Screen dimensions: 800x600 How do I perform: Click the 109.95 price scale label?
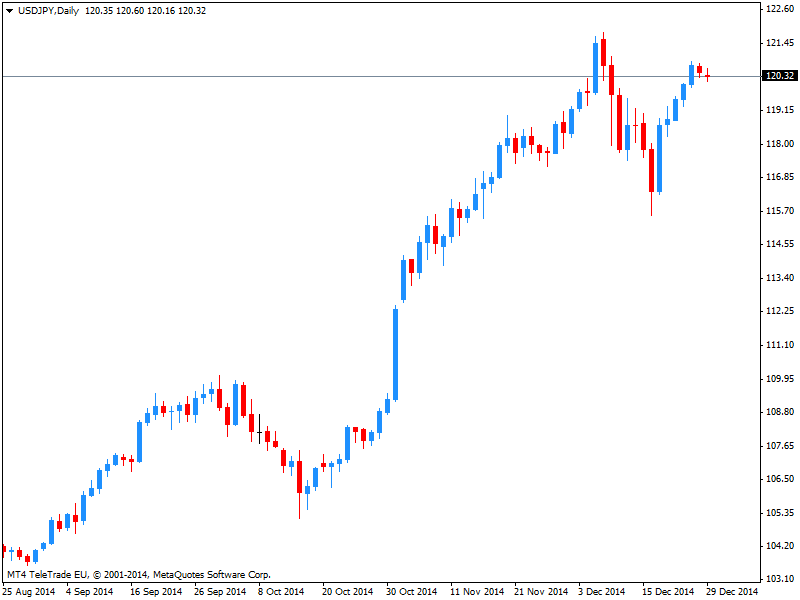(780, 379)
